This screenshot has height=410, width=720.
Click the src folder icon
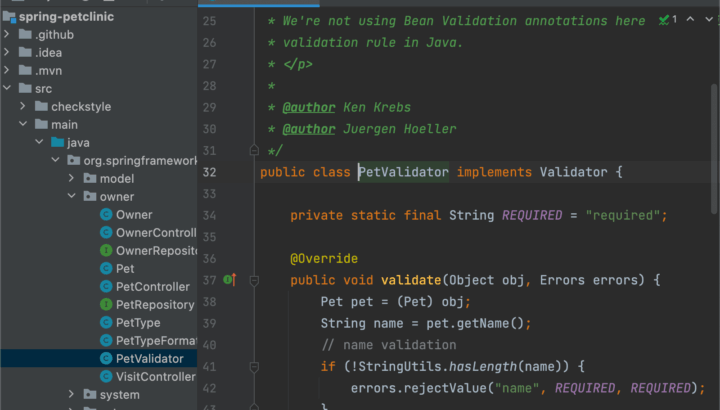click(25, 88)
